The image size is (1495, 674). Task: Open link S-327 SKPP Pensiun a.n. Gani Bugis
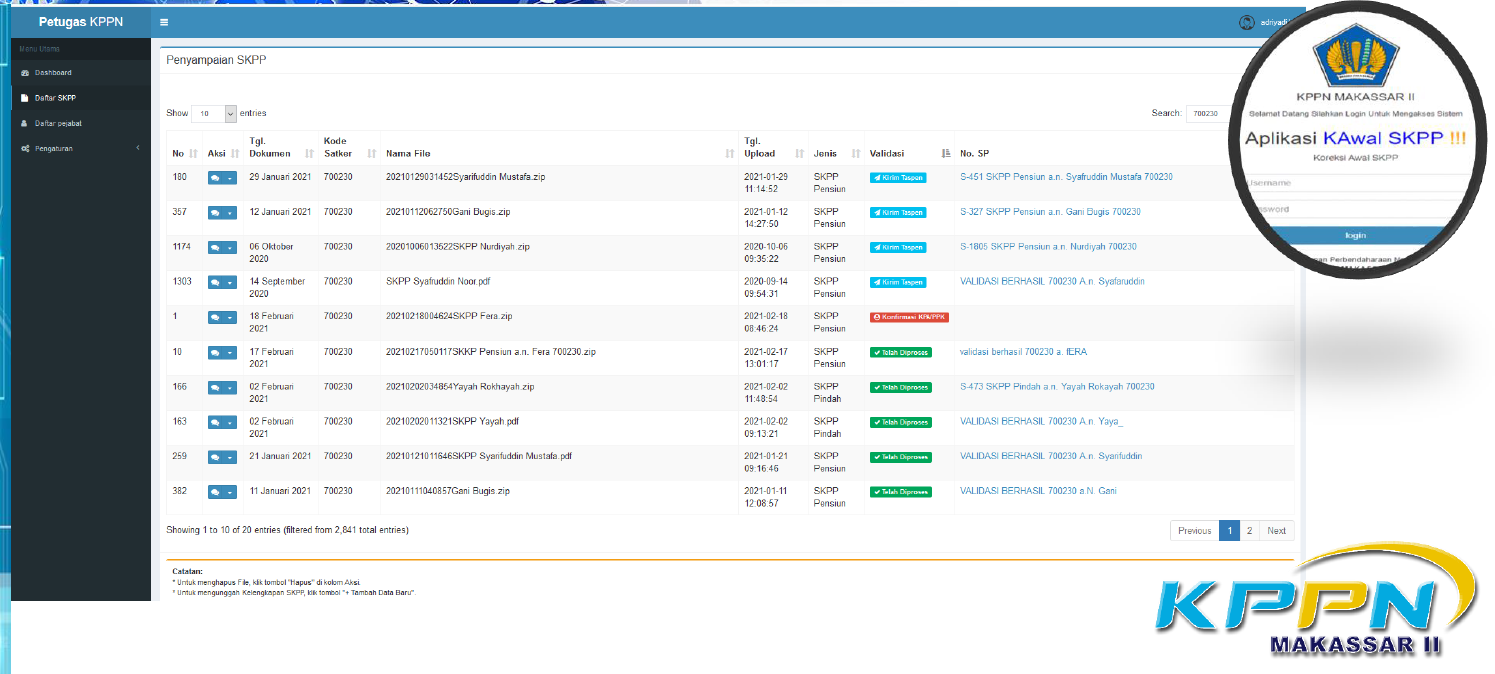click(x=1050, y=212)
